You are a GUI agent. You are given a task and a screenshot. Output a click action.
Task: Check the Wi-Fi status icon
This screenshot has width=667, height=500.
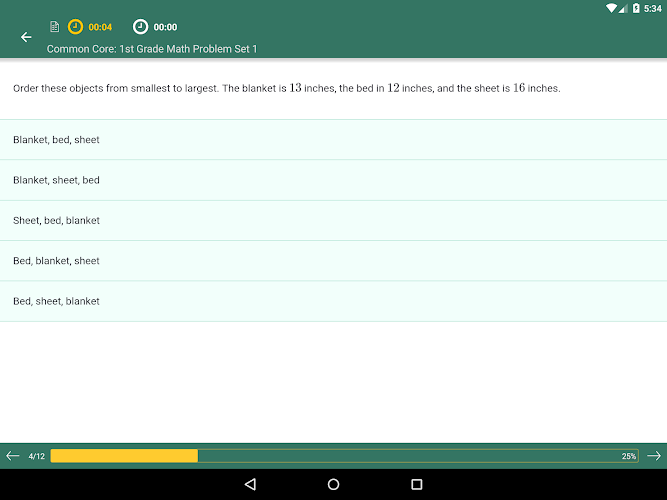pyautogui.click(x=611, y=8)
